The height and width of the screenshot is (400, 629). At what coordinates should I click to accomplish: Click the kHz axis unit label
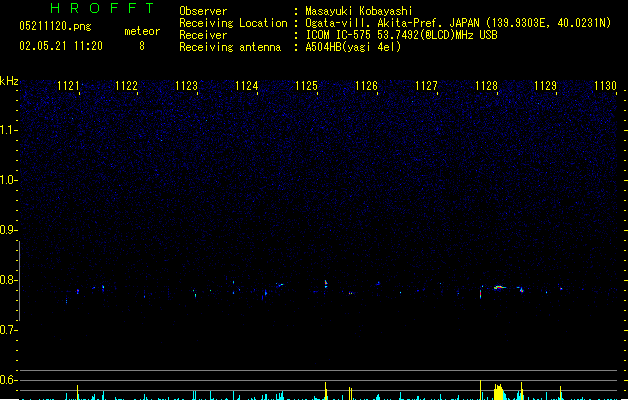tap(9, 81)
